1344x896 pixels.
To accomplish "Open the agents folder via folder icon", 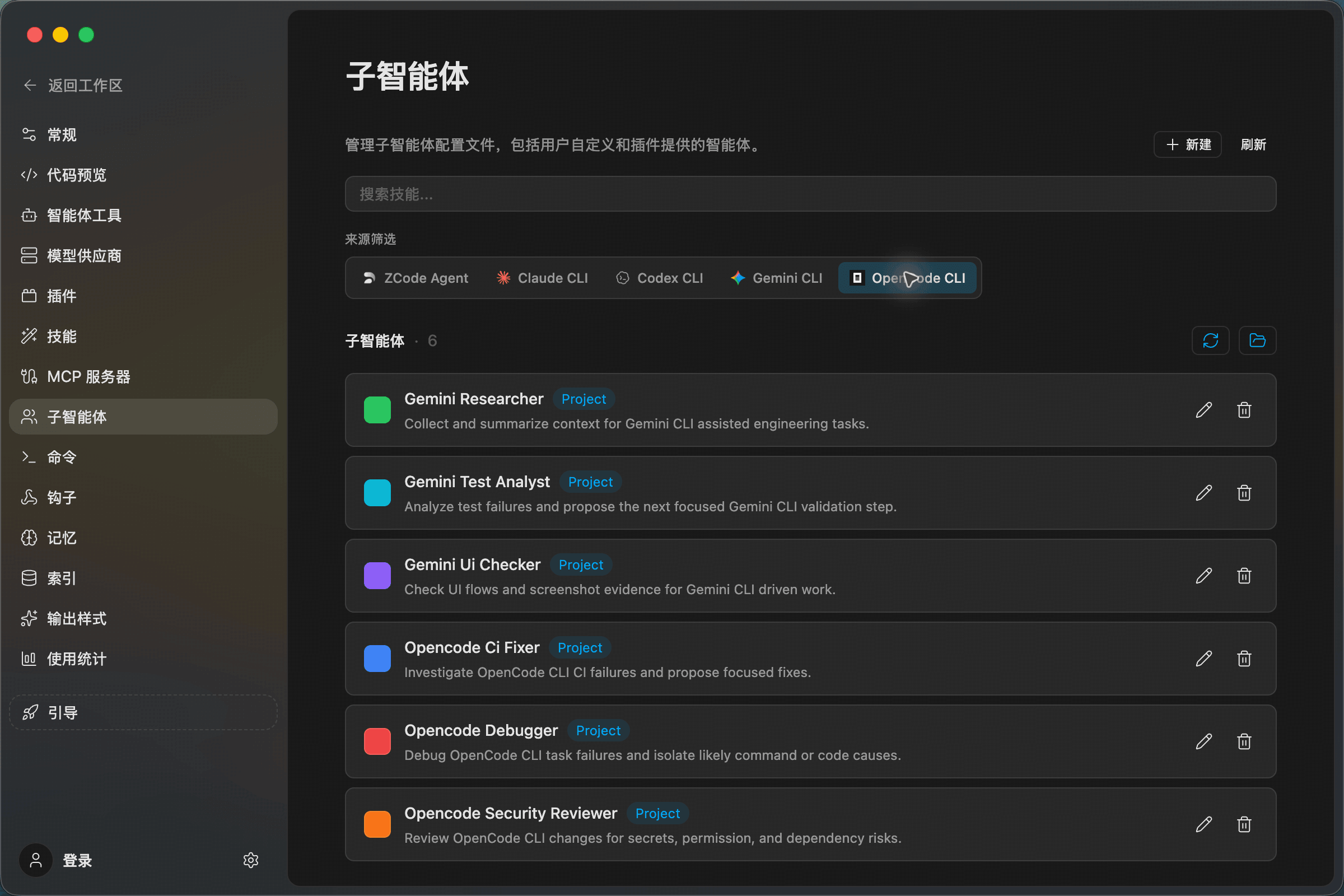I will (x=1257, y=340).
